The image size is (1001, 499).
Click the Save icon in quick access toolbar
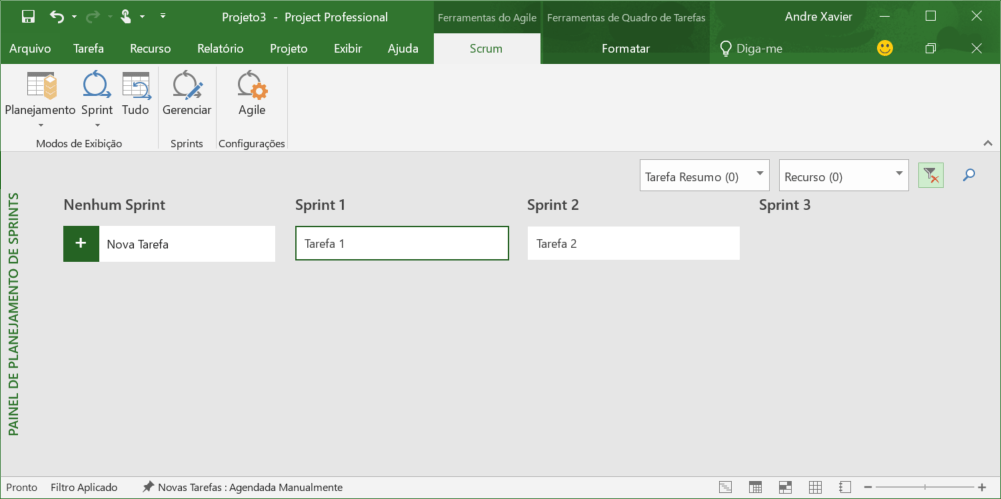pyautogui.click(x=28, y=17)
